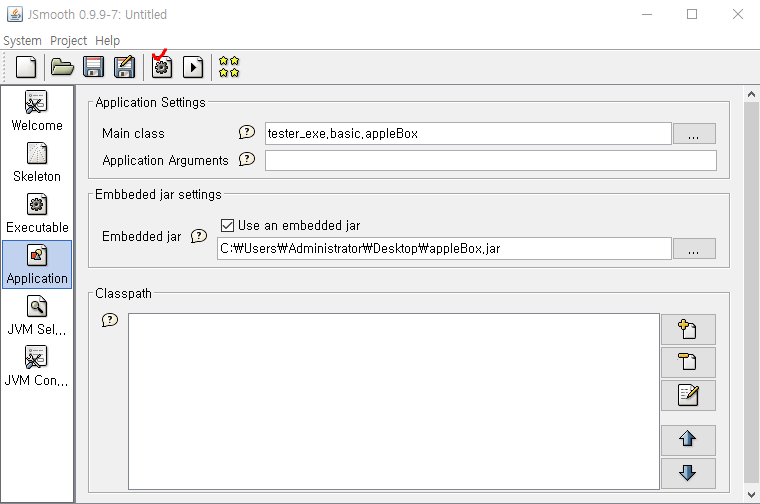
Task: Move classpath entry up
Action: (688, 440)
